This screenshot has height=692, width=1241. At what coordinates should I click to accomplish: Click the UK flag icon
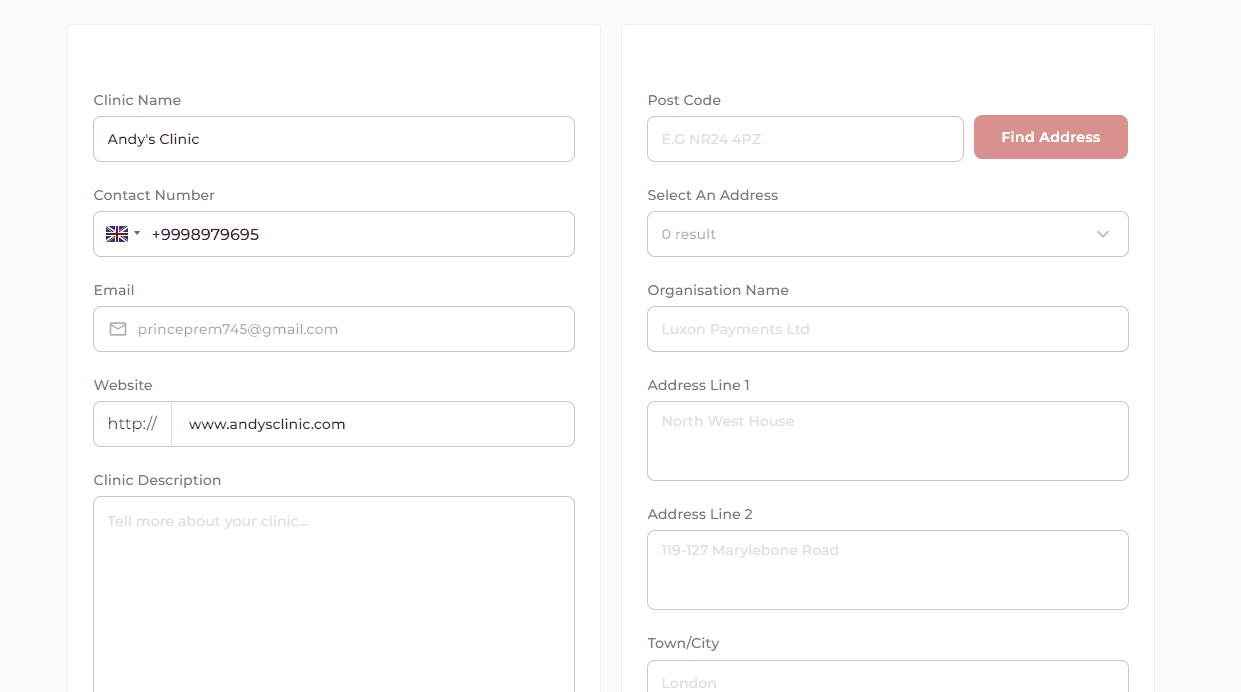117,234
